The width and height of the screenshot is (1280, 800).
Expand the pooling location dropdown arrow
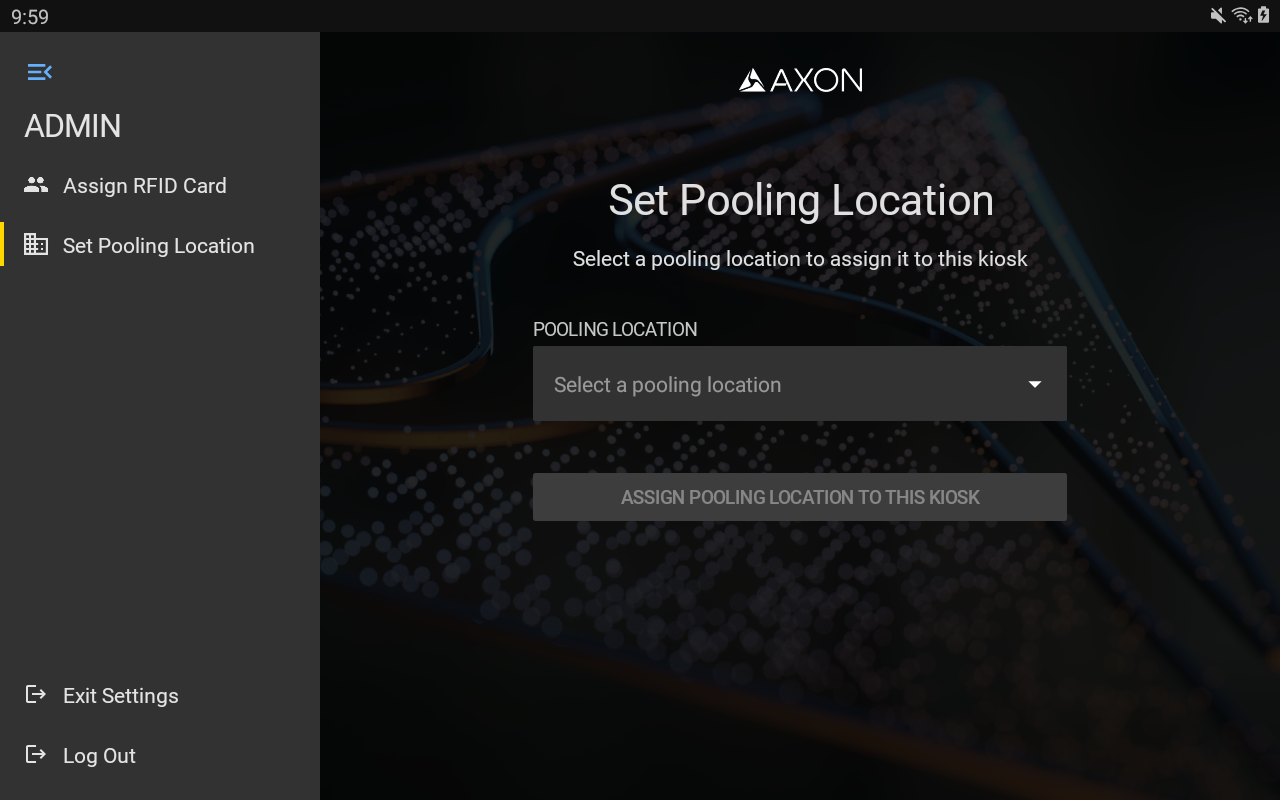1035,384
